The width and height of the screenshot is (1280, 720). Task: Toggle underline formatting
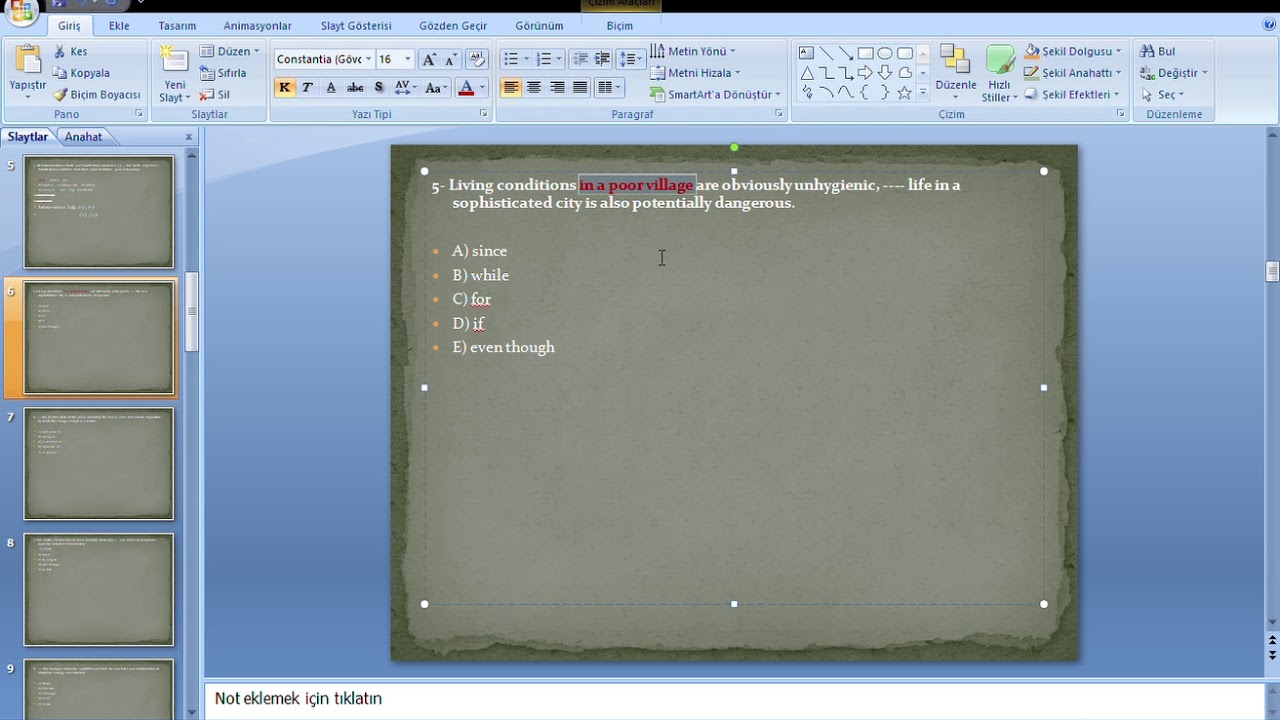click(331, 88)
